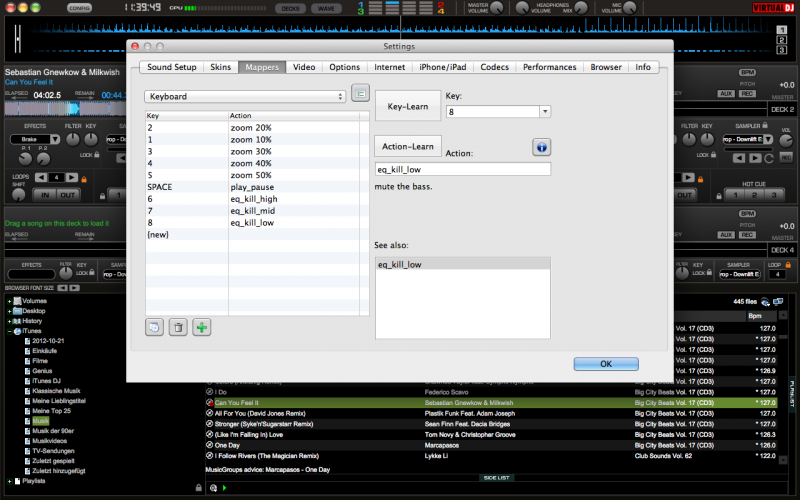Expand the History tree node

coord(9,321)
